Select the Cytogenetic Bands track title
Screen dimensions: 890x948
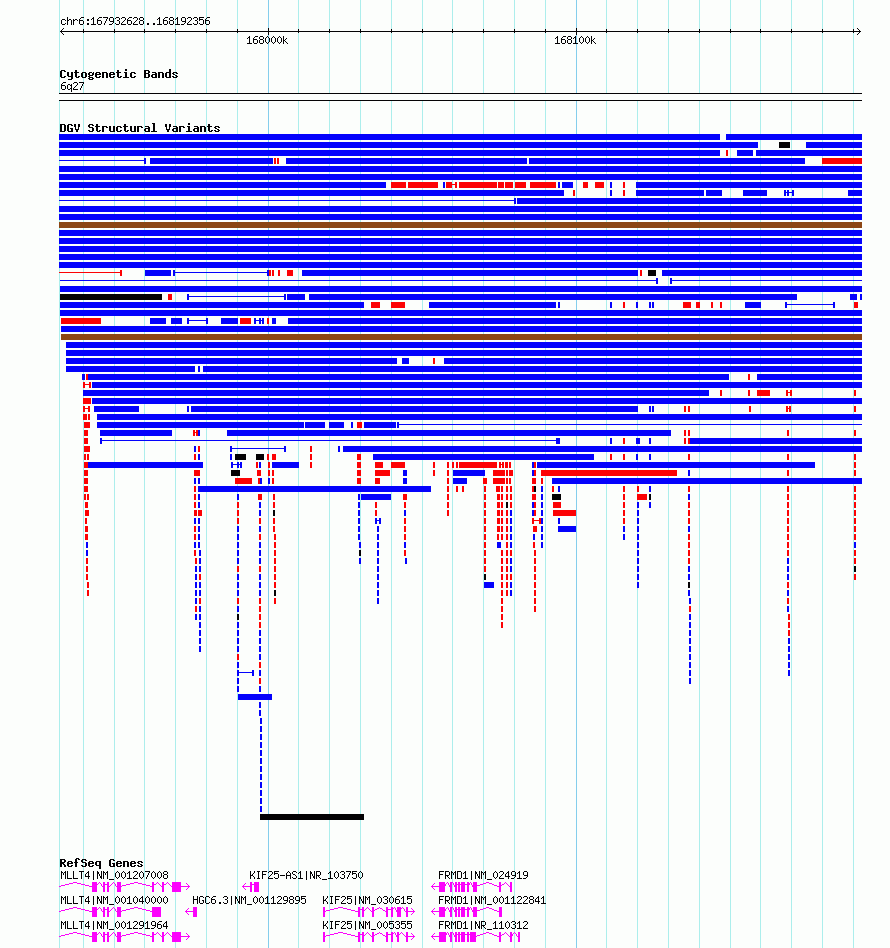pos(119,74)
